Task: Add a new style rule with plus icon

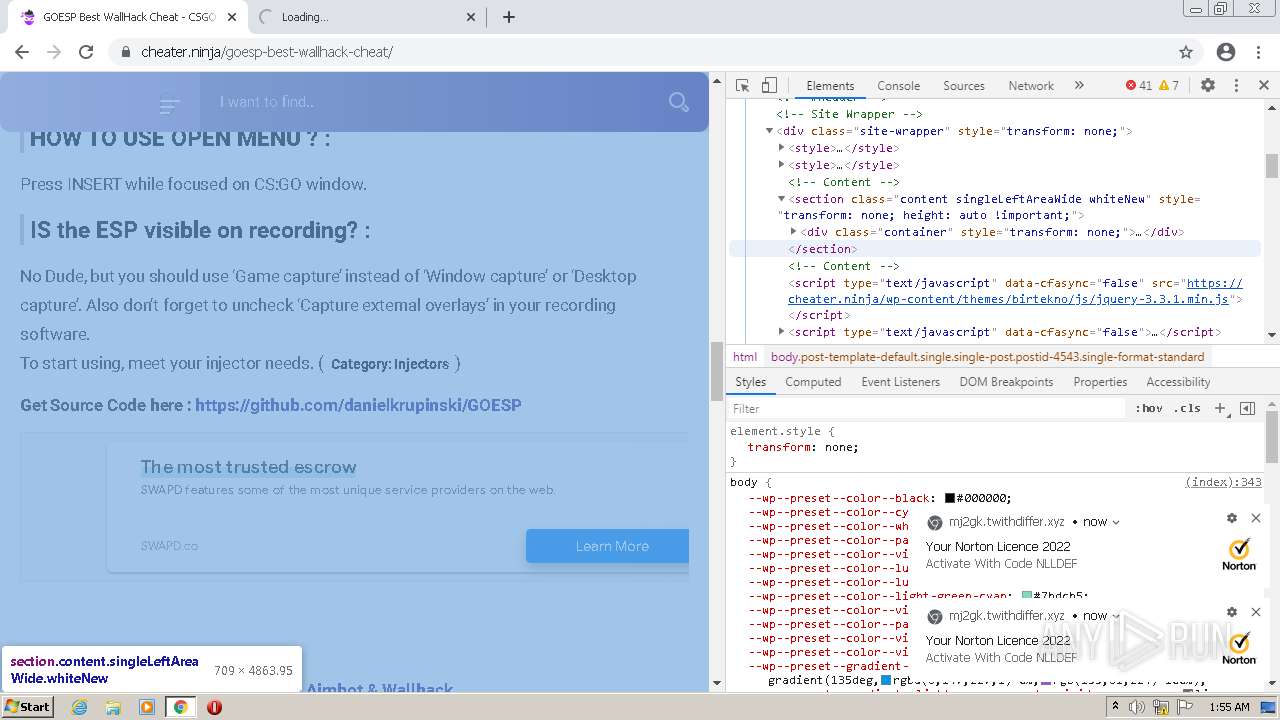Action: click(x=1220, y=408)
